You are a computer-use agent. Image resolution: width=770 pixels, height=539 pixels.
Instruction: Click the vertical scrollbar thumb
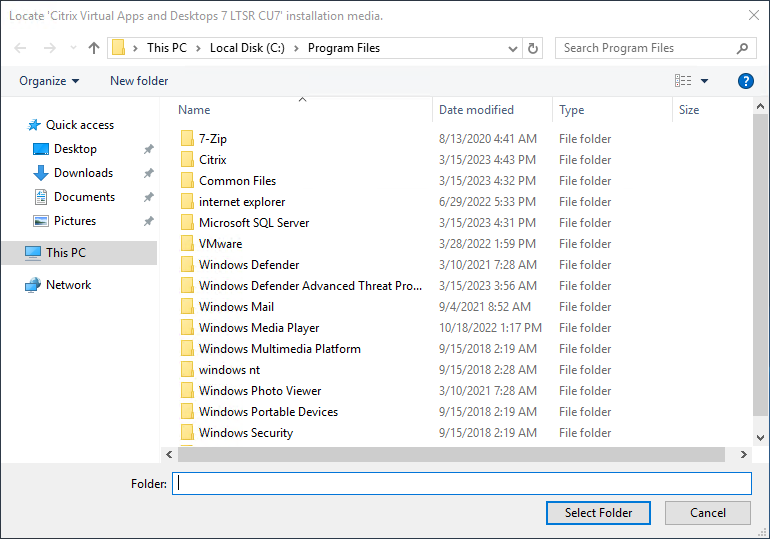point(760,265)
